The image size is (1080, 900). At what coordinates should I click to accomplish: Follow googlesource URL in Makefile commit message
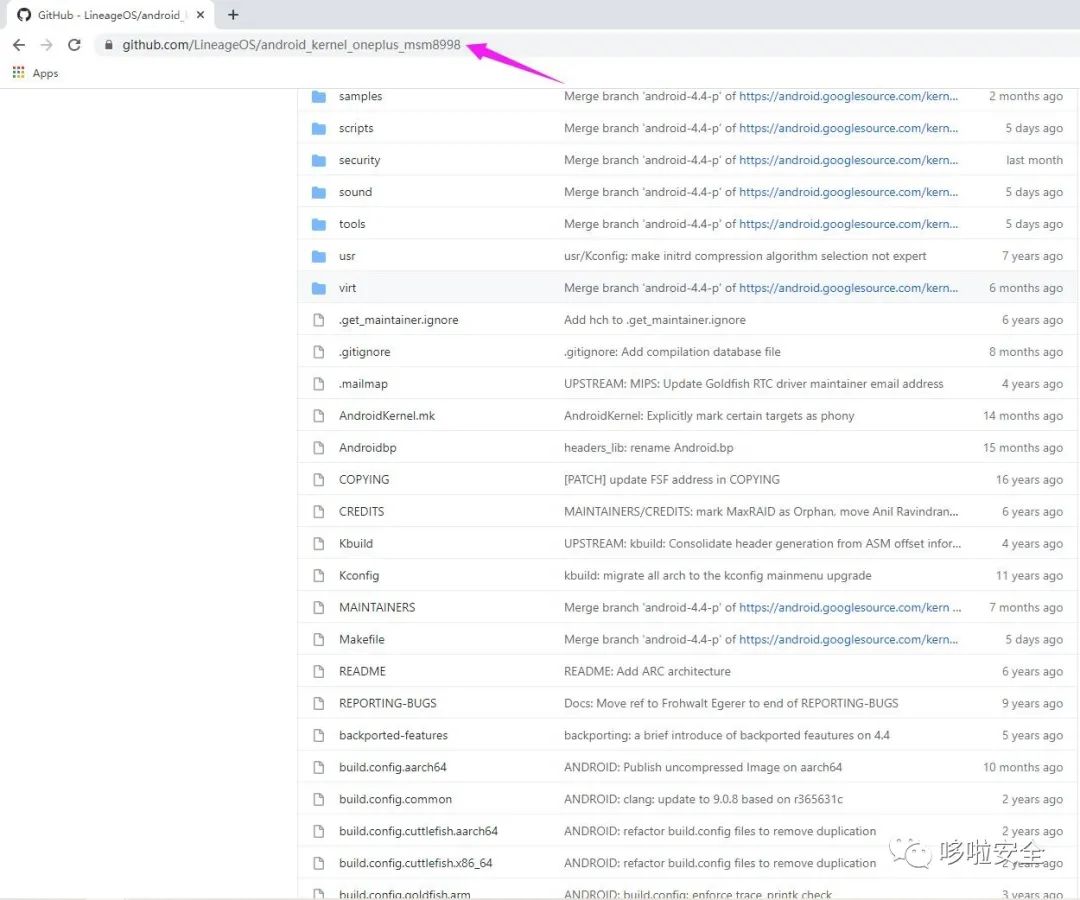pos(849,640)
